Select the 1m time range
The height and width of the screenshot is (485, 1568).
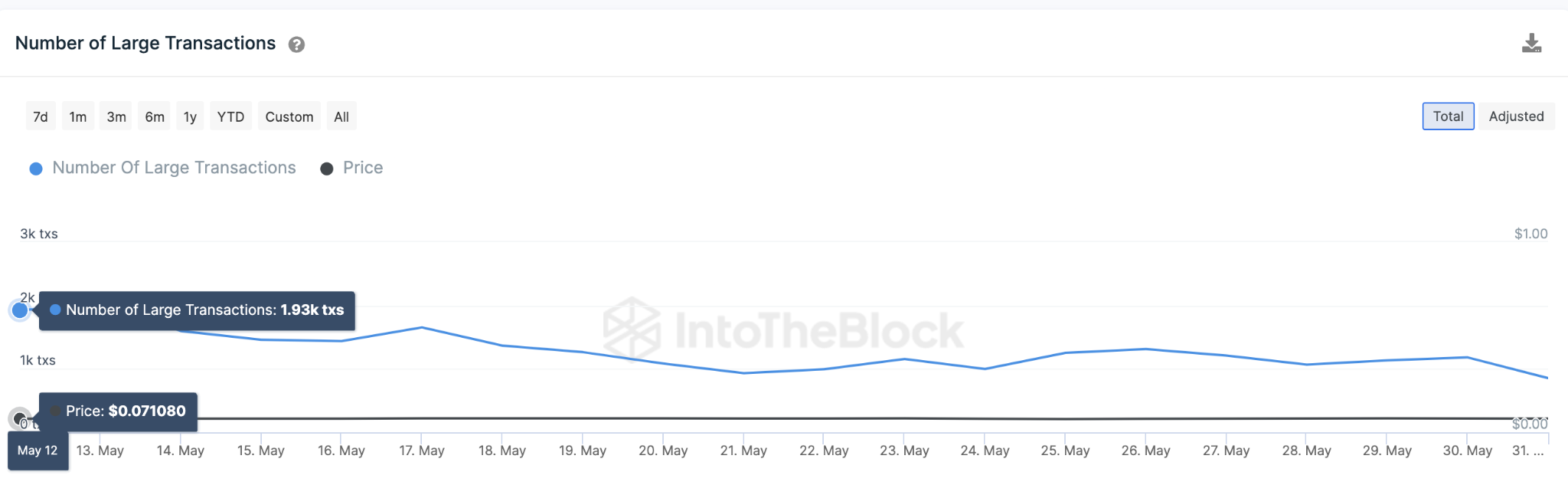click(x=78, y=116)
